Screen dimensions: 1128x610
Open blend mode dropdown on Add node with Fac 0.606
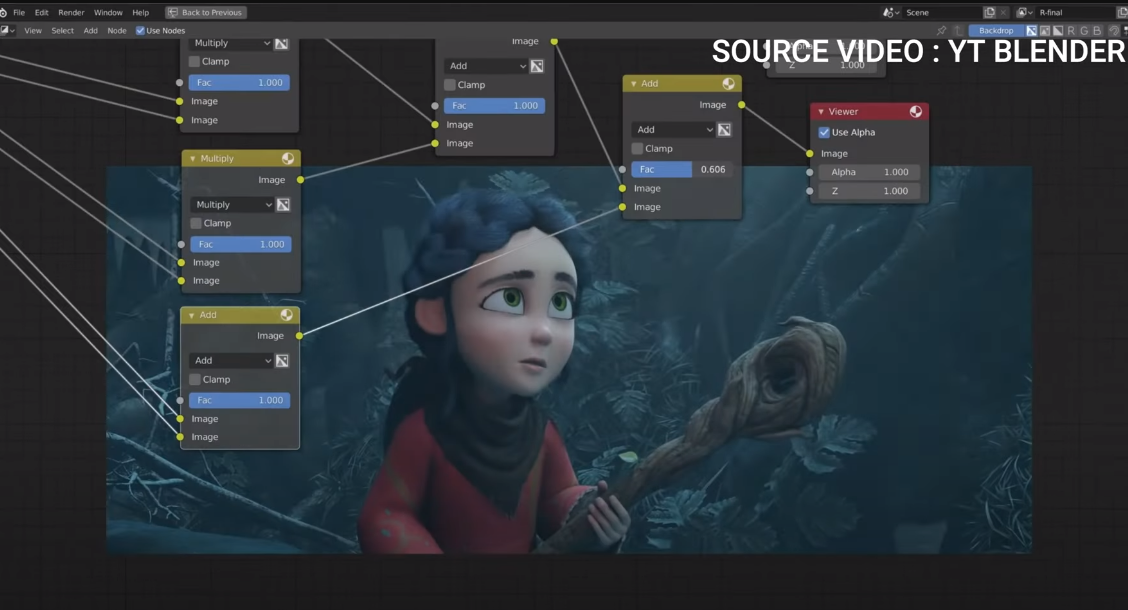[673, 129]
